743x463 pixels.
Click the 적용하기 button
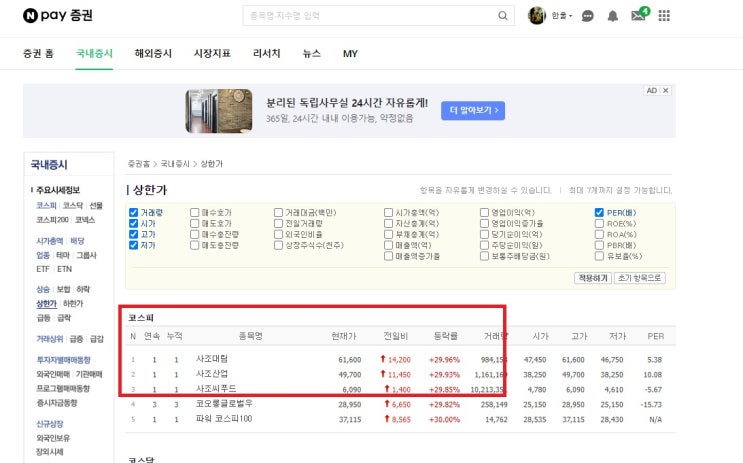point(593,278)
